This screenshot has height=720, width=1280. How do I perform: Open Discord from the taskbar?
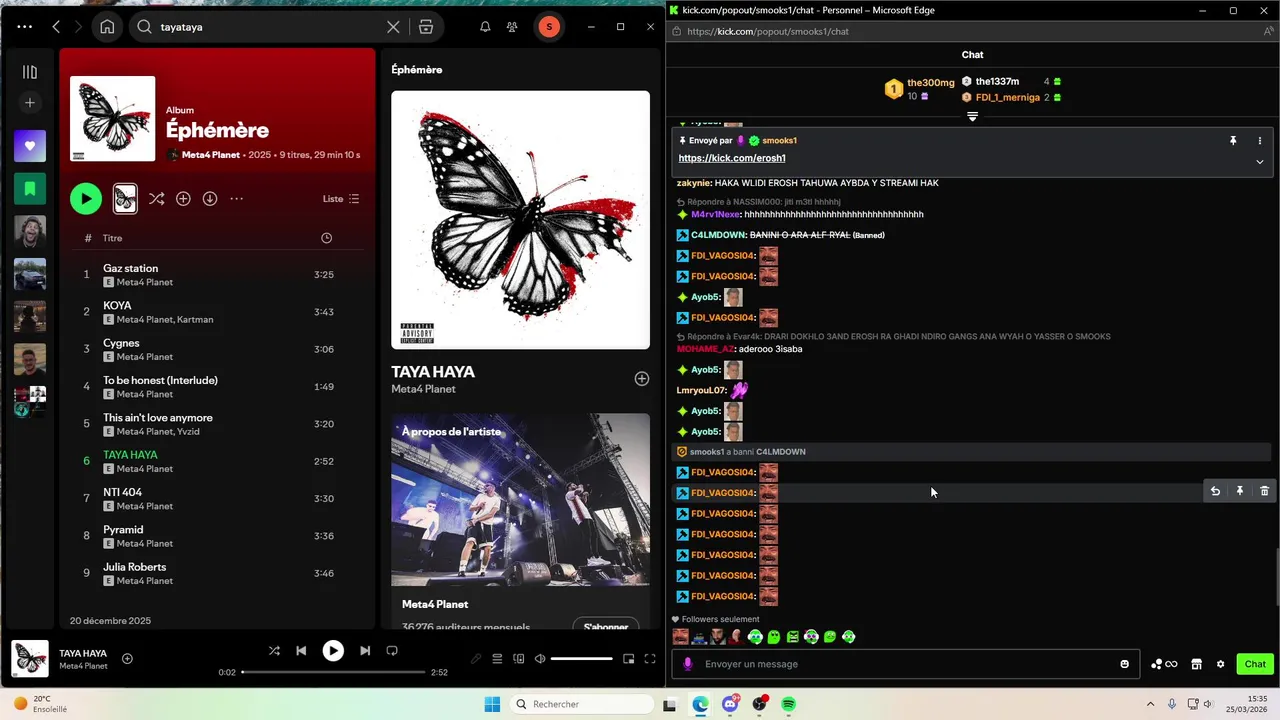click(731, 704)
